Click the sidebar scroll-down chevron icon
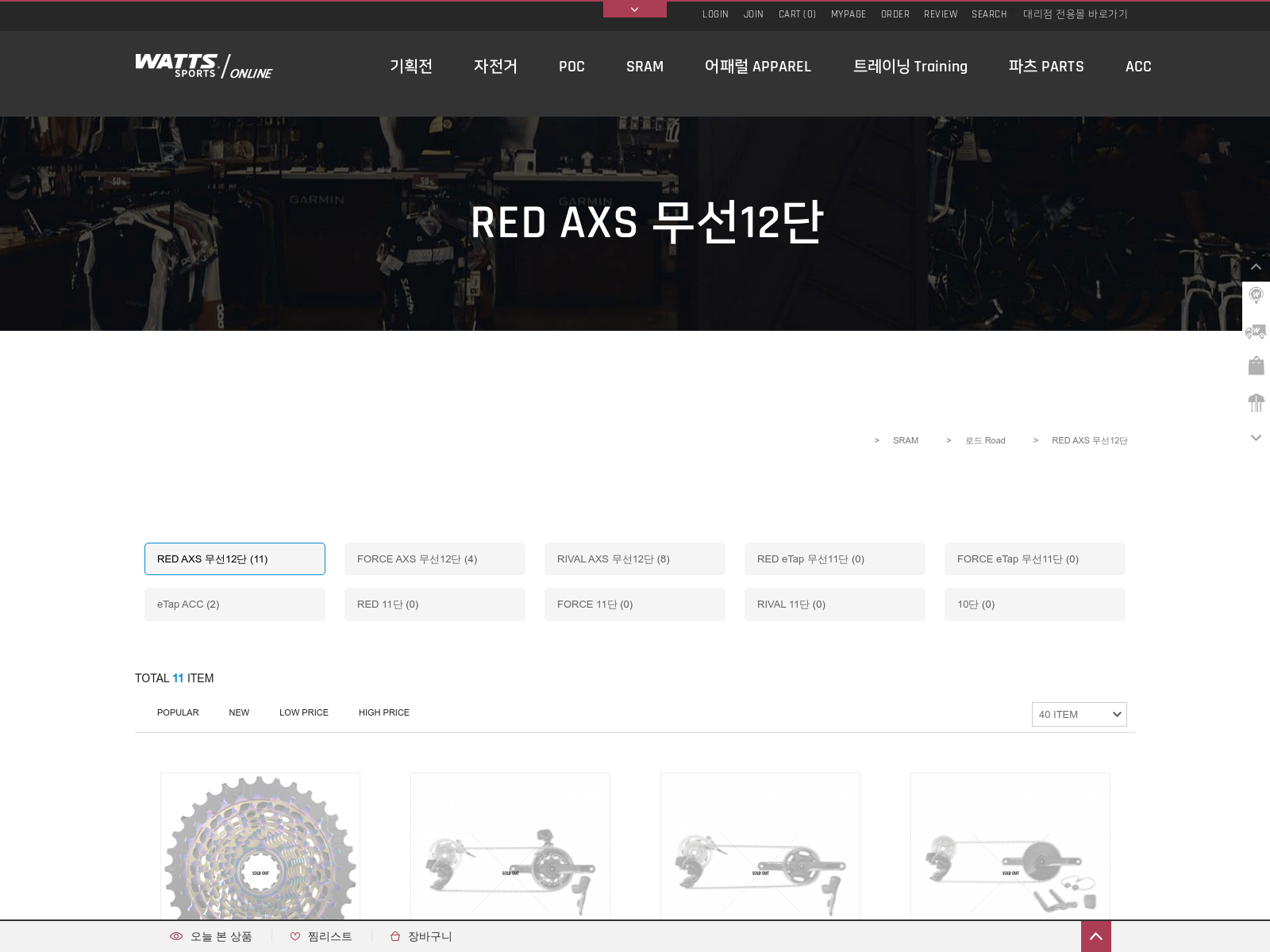Viewport: 1270px width, 952px height. (x=1256, y=438)
